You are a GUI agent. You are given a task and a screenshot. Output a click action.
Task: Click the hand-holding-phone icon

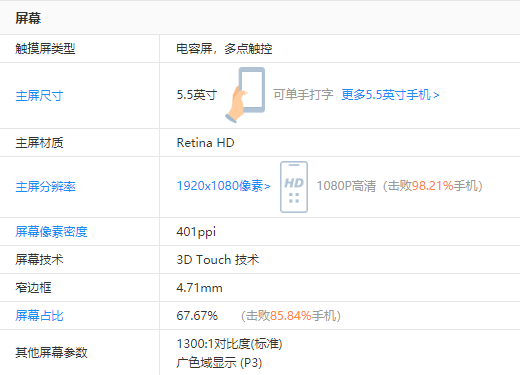(245, 95)
